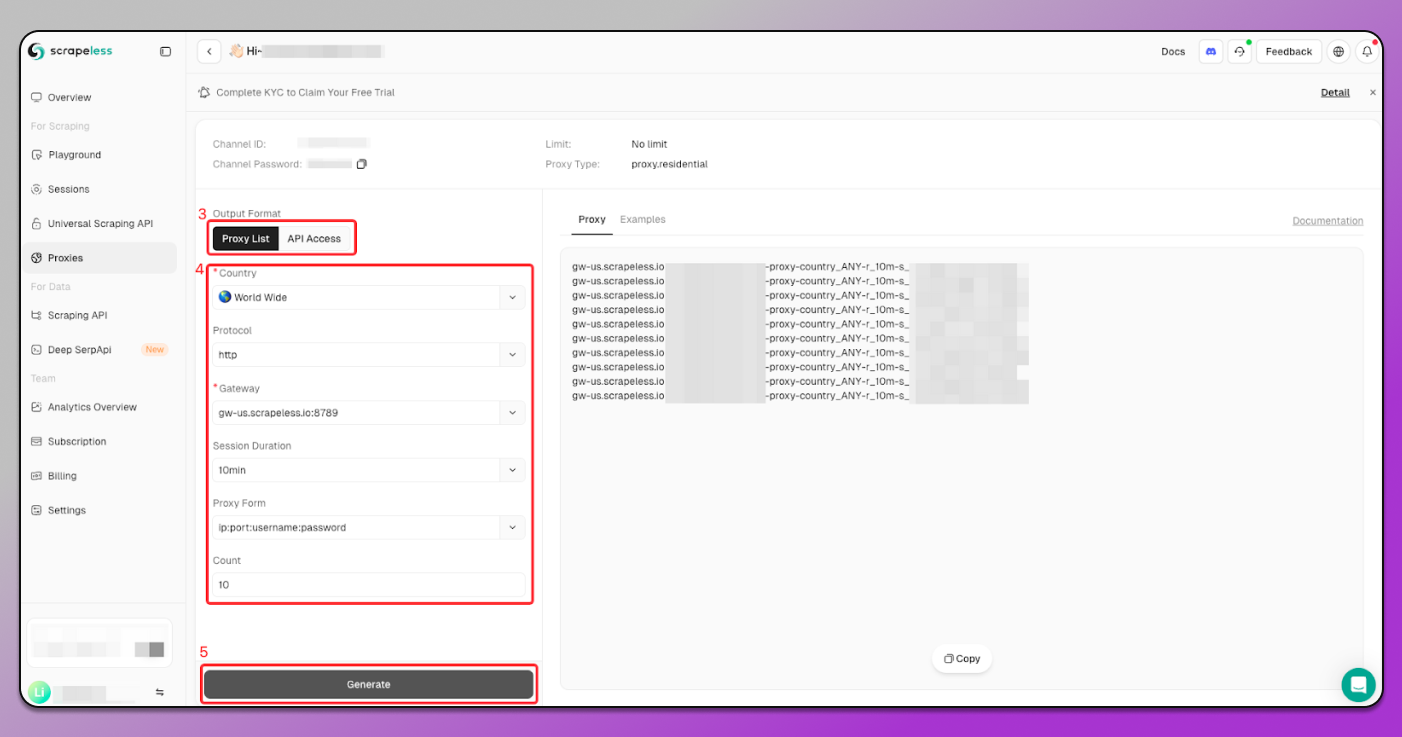Open Sessions in the sidebar

tap(100, 189)
